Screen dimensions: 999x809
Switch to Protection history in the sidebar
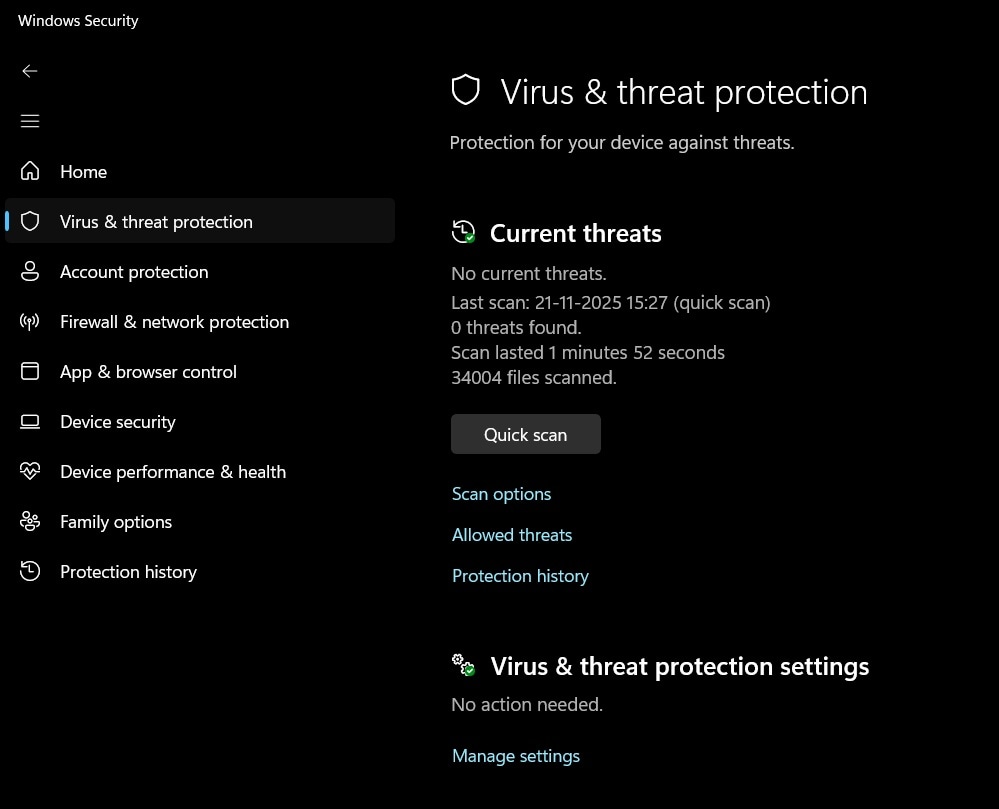click(x=128, y=571)
